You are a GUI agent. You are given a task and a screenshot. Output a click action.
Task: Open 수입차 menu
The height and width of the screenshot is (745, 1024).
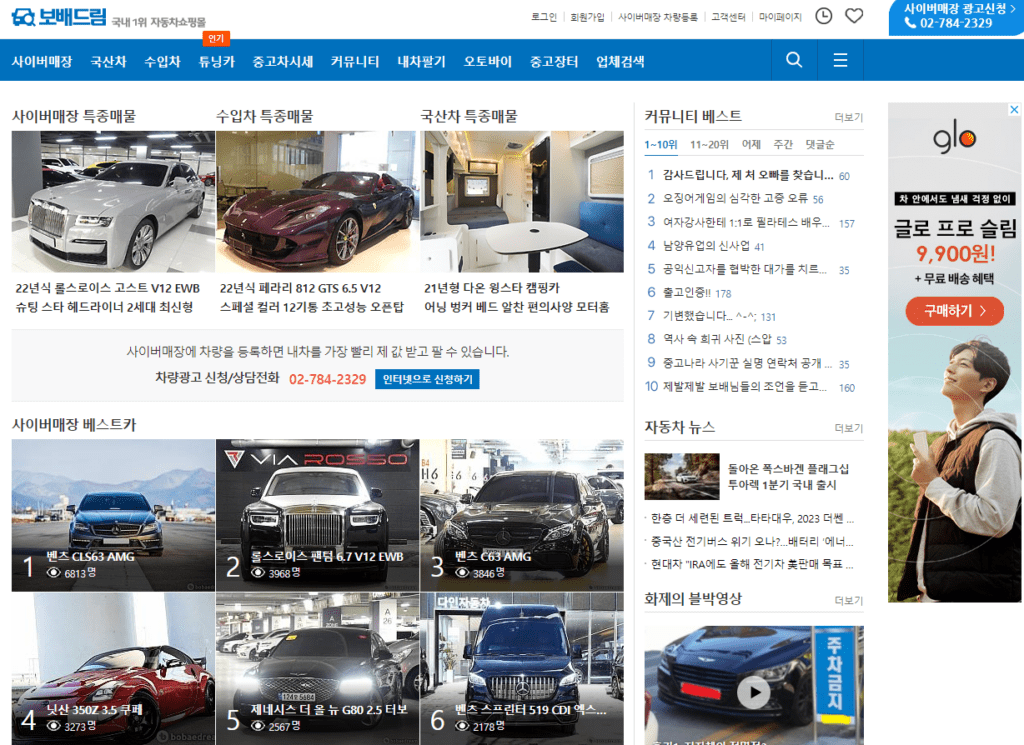(x=162, y=61)
